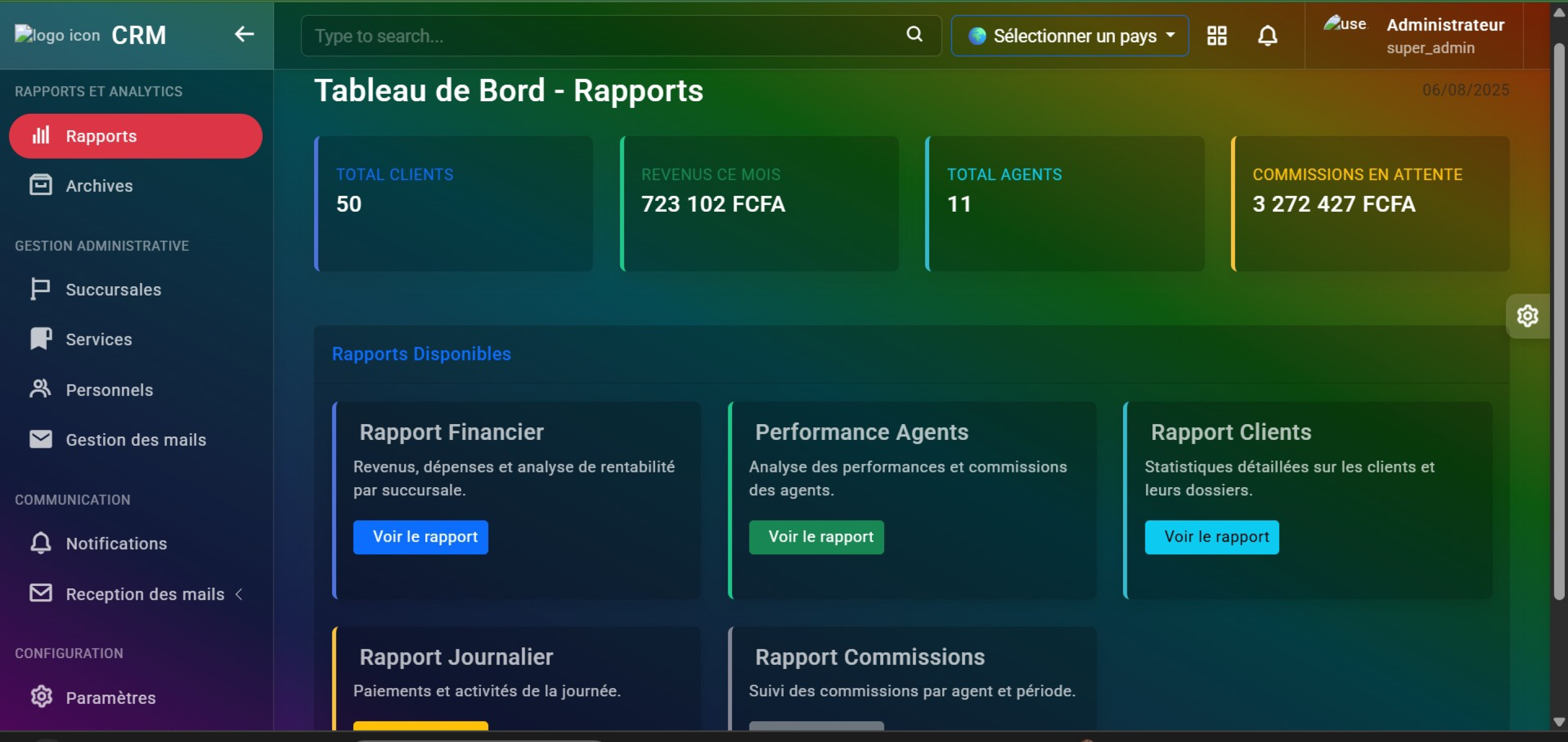
Task: Click the Type to search input field
Action: [x=602, y=36]
